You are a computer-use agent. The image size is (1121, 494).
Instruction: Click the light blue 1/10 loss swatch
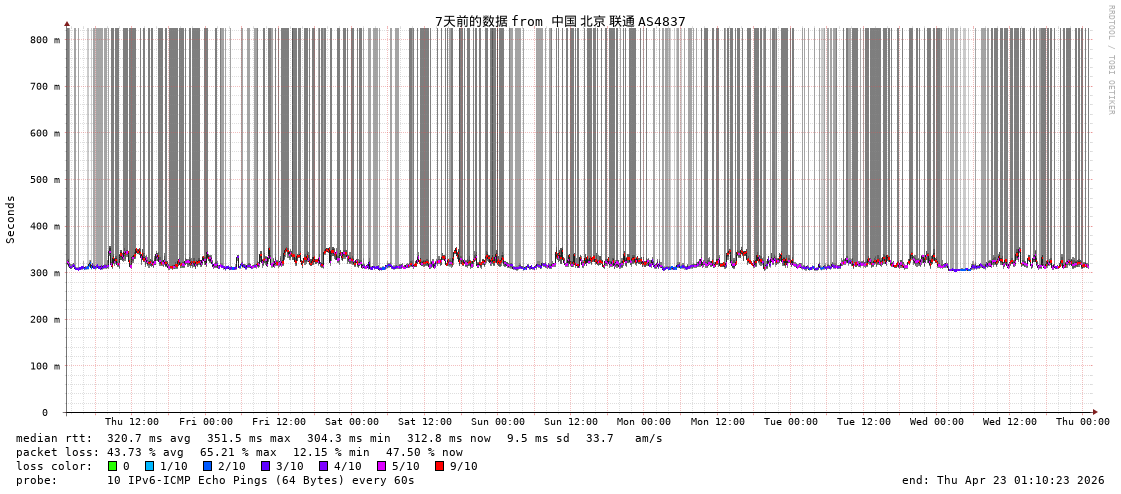(x=149, y=466)
